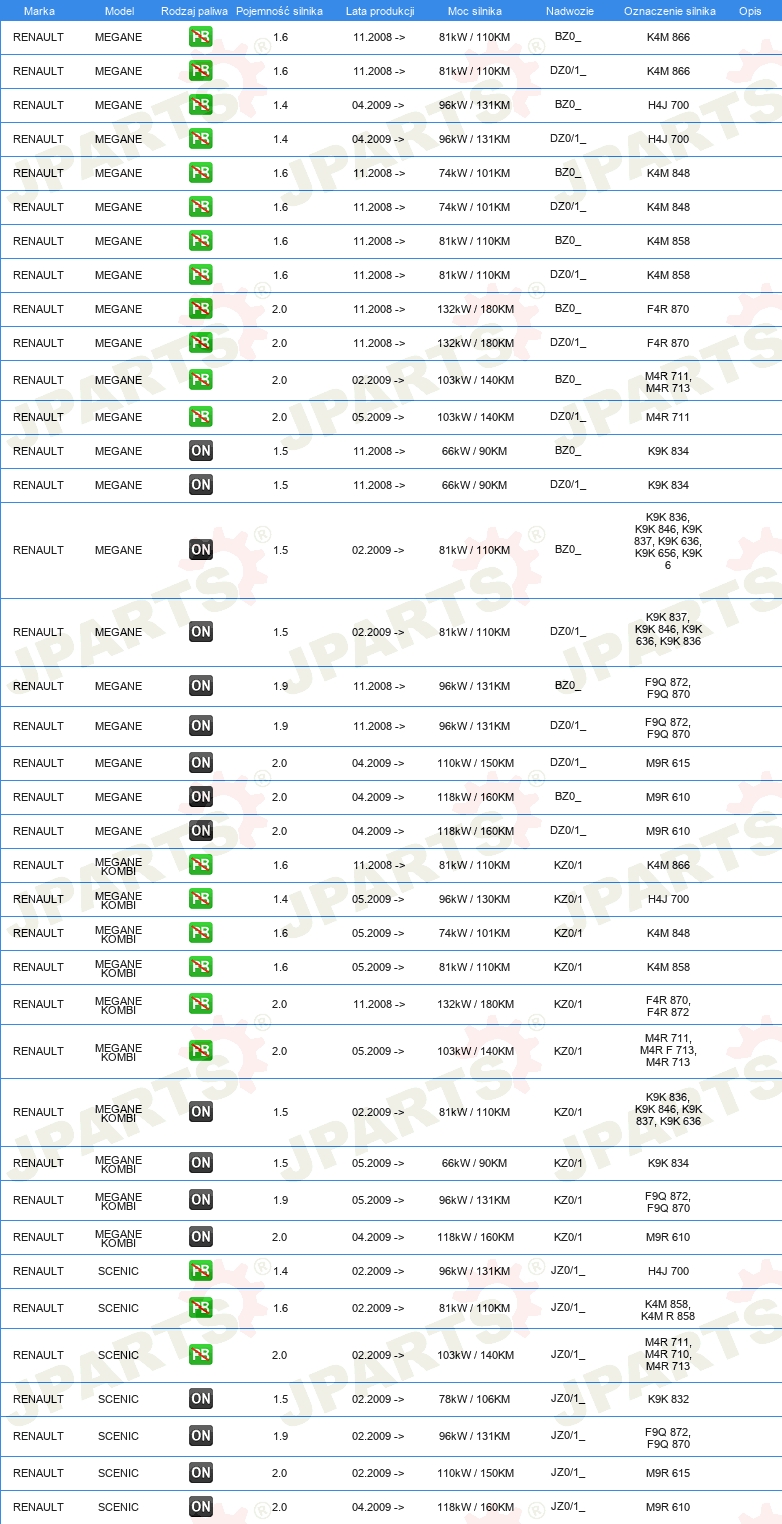The image size is (782, 1524).
Task: Click the 'Nadwozie' column header
Action: (x=569, y=11)
